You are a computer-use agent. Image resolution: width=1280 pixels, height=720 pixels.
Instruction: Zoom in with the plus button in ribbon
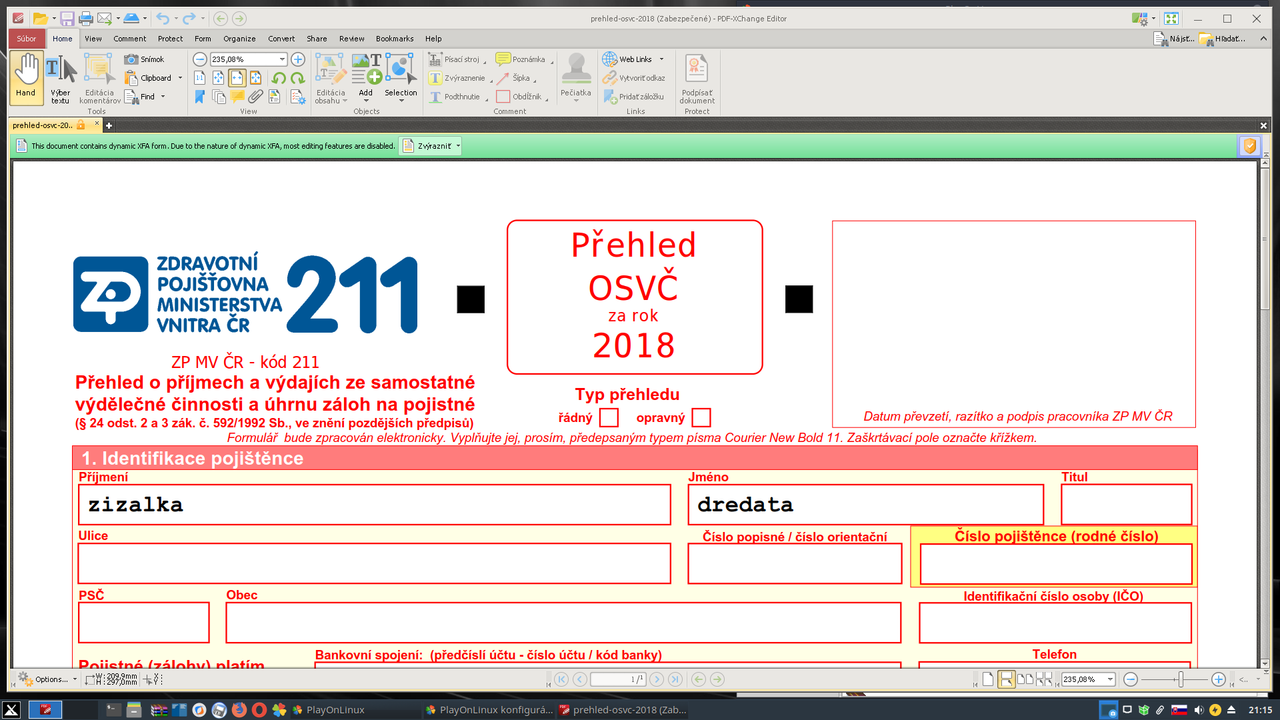(x=298, y=59)
